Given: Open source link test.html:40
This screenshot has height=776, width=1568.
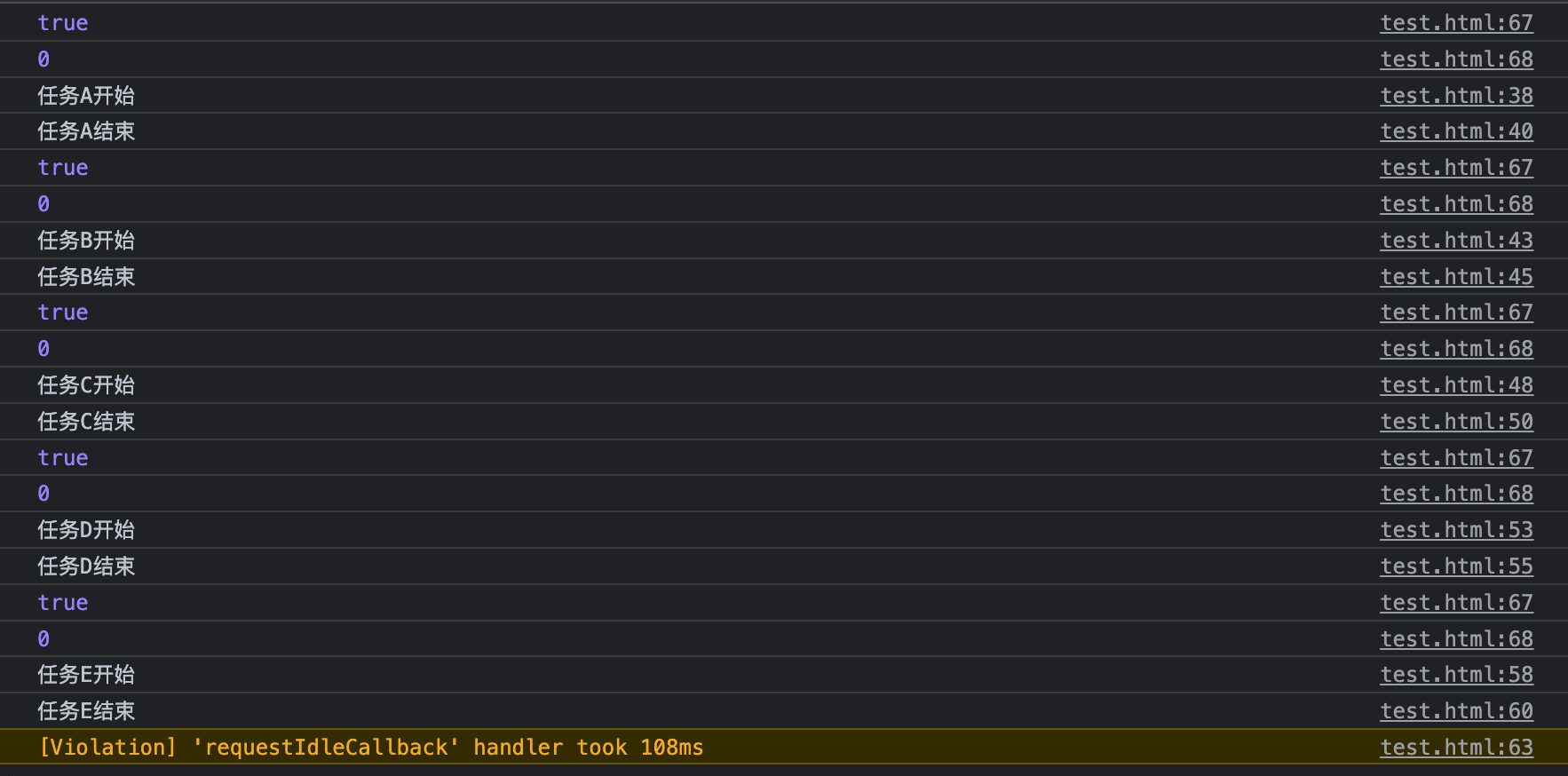Looking at the screenshot, I should [1456, 131].
